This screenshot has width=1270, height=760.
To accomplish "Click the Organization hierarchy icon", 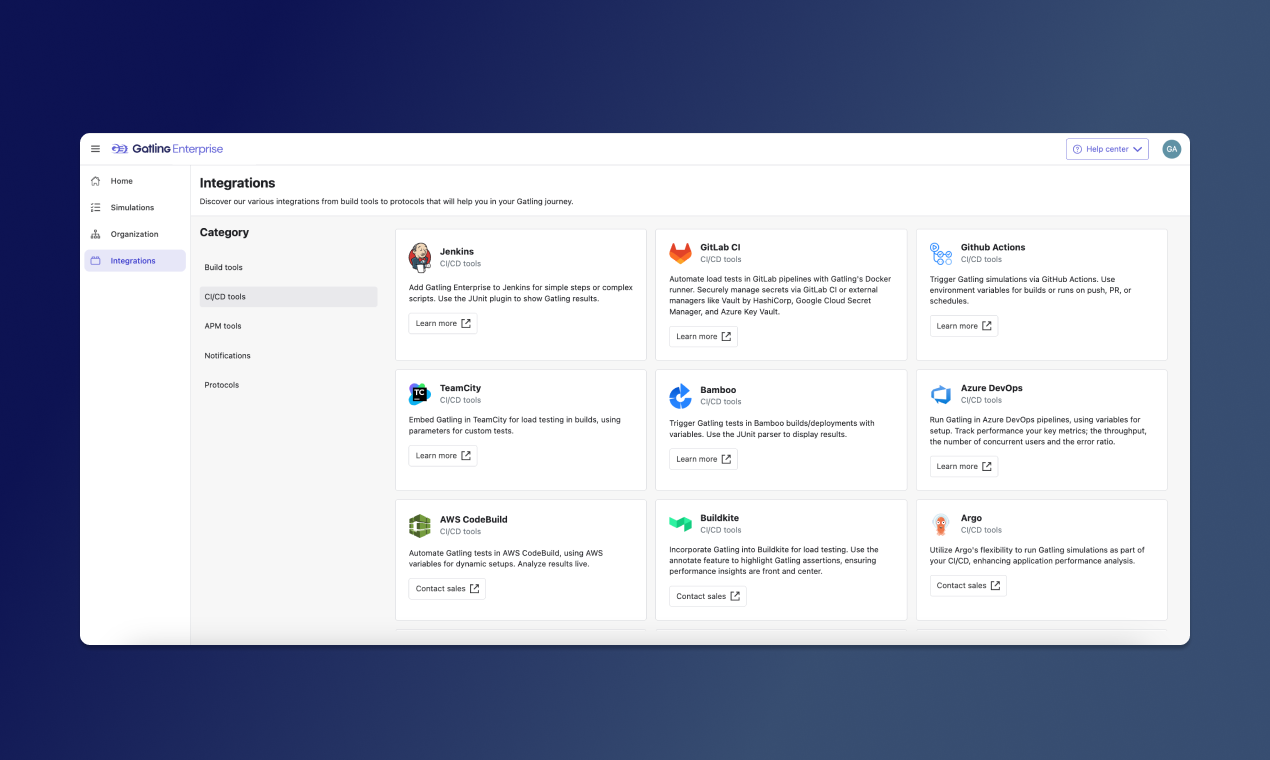I will [x=95, y=234].
